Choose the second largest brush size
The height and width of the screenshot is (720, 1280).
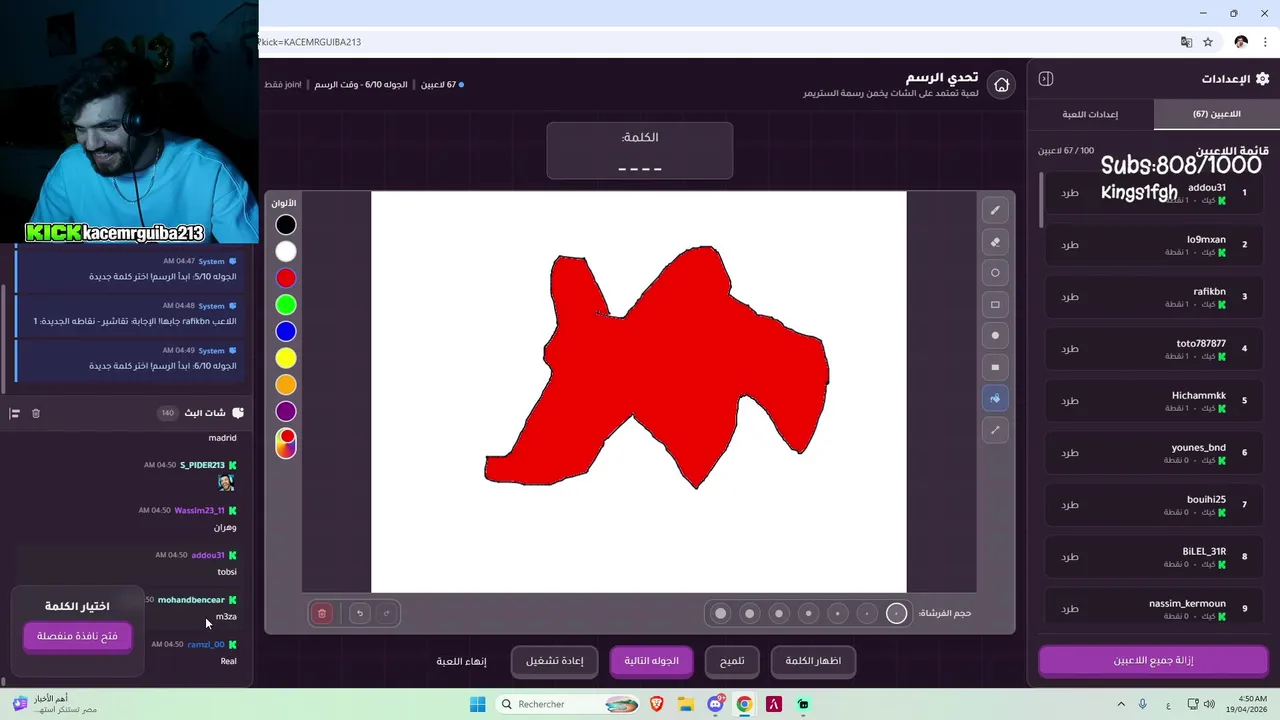click(x=749, y=613)
